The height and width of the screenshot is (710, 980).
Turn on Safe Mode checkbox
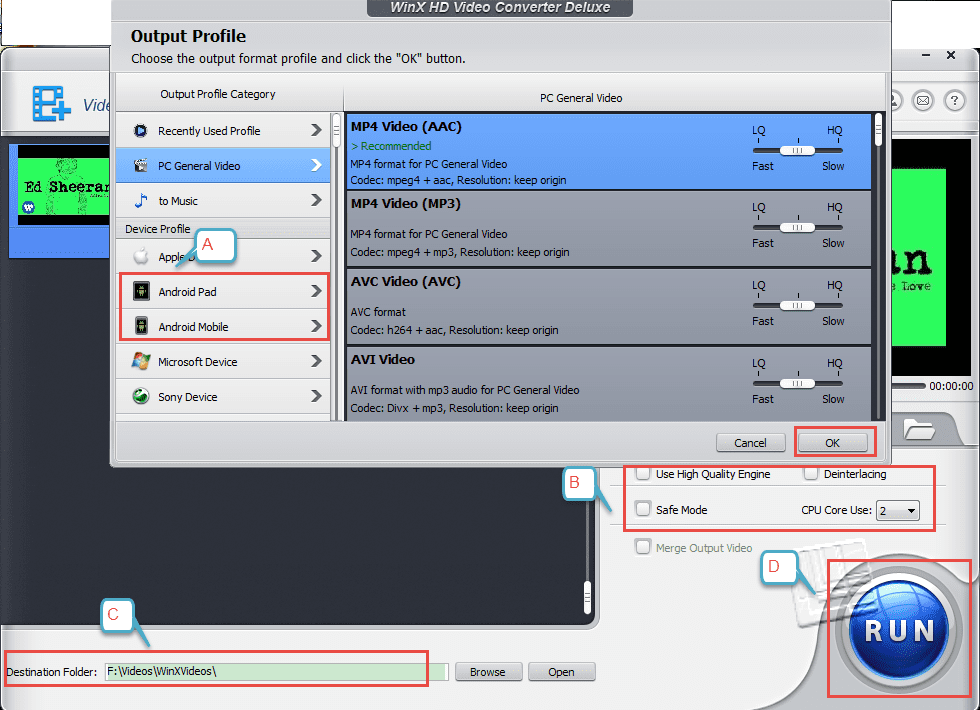click(642, 509)
